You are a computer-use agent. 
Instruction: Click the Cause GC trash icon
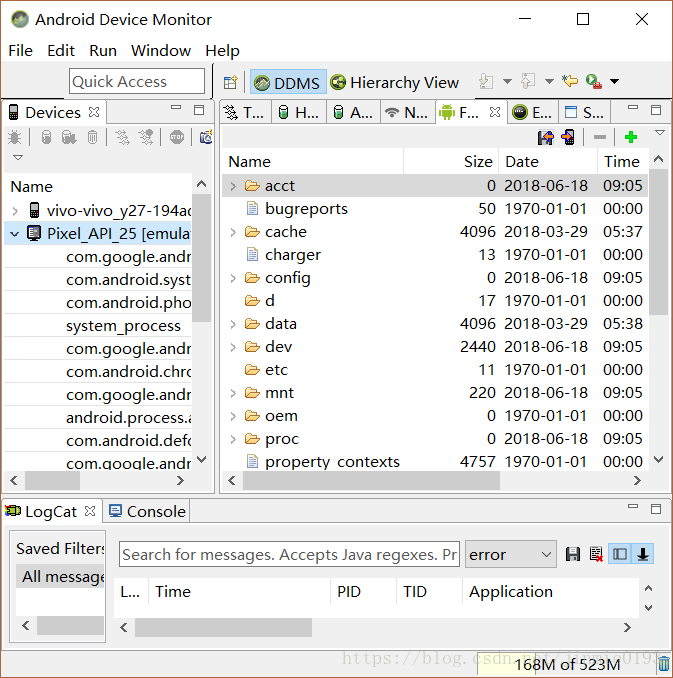[92, 138]
